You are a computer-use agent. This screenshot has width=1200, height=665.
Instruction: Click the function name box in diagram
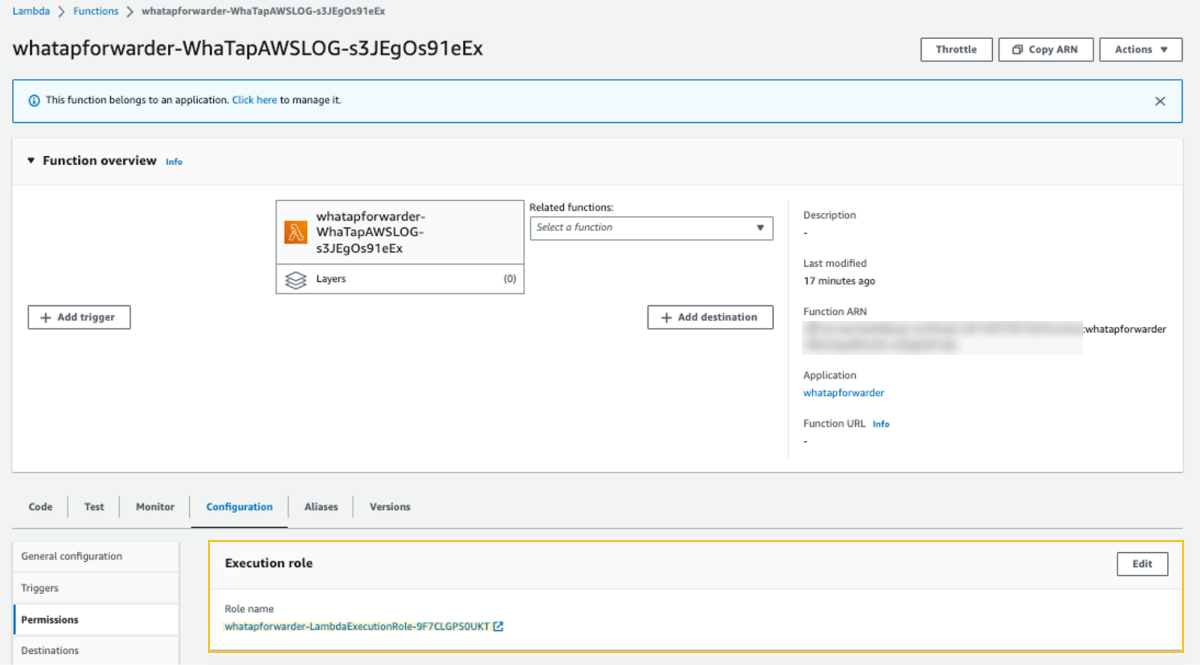400,232
